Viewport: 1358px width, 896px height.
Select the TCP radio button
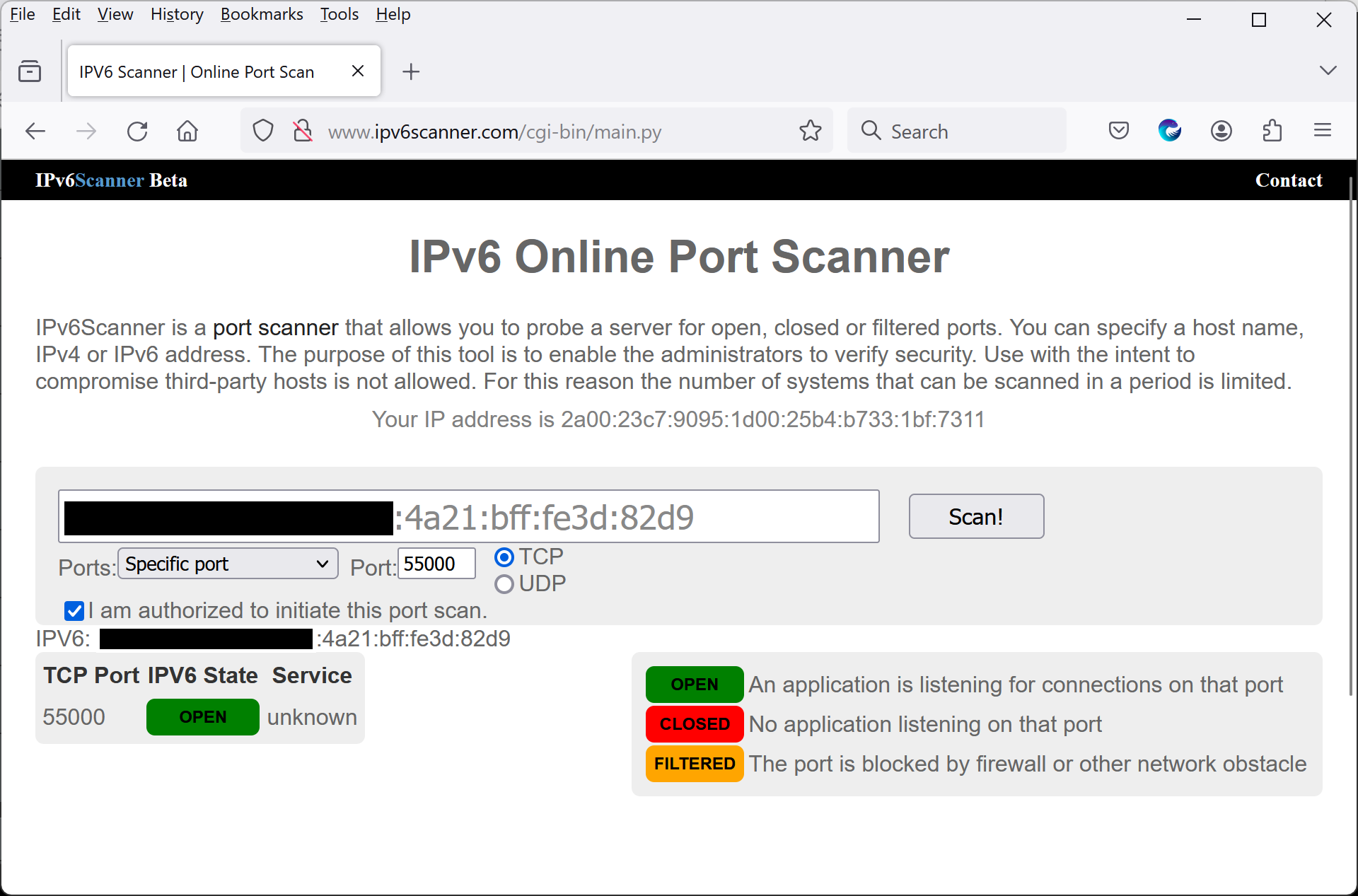pos(504,557)
